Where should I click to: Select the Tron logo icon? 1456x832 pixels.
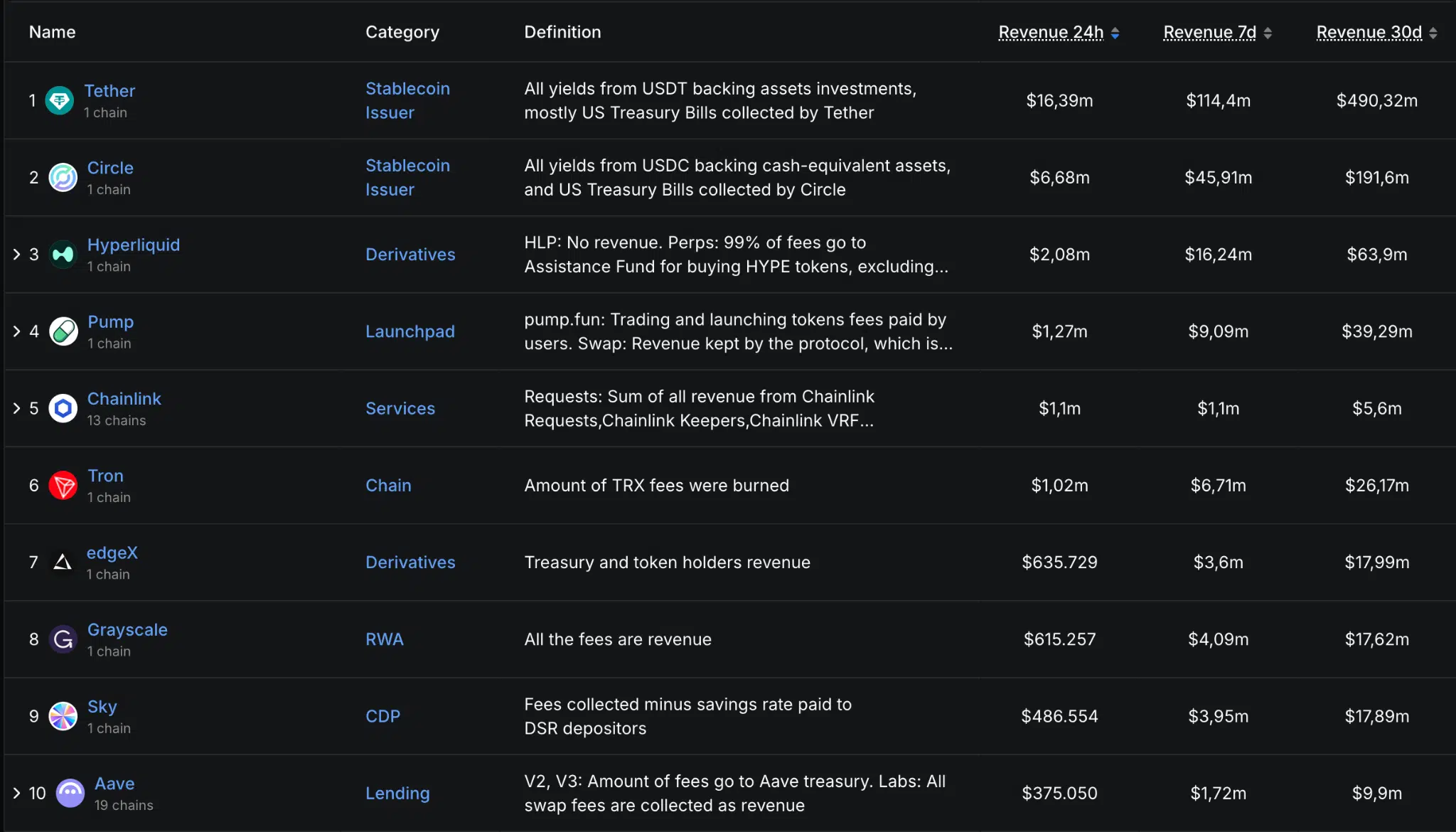click(x=63, y=485)
